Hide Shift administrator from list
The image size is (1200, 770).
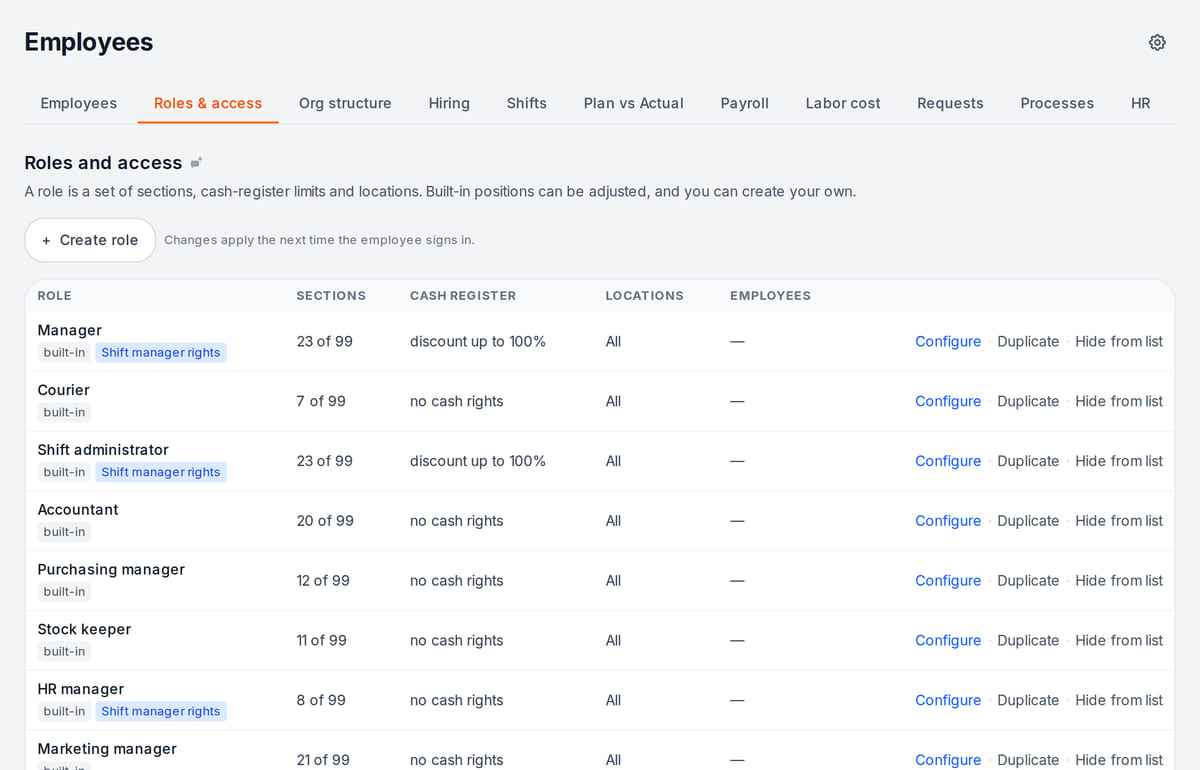1119,461
